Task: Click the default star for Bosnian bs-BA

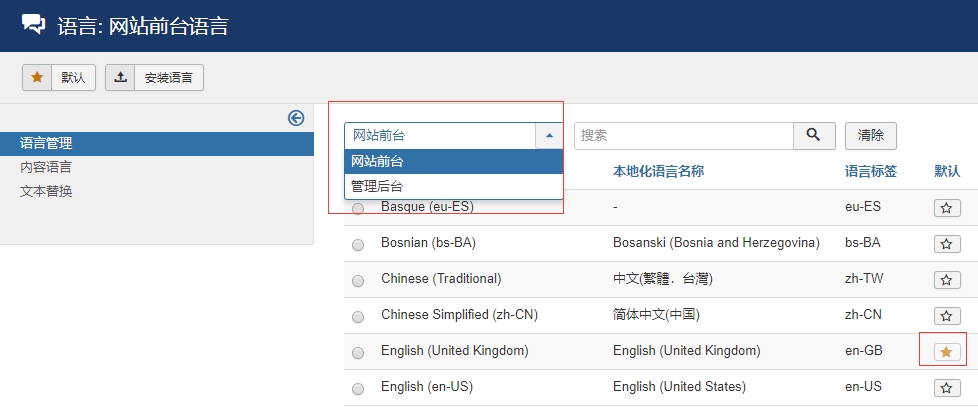Action: click(x=946, y=244)
